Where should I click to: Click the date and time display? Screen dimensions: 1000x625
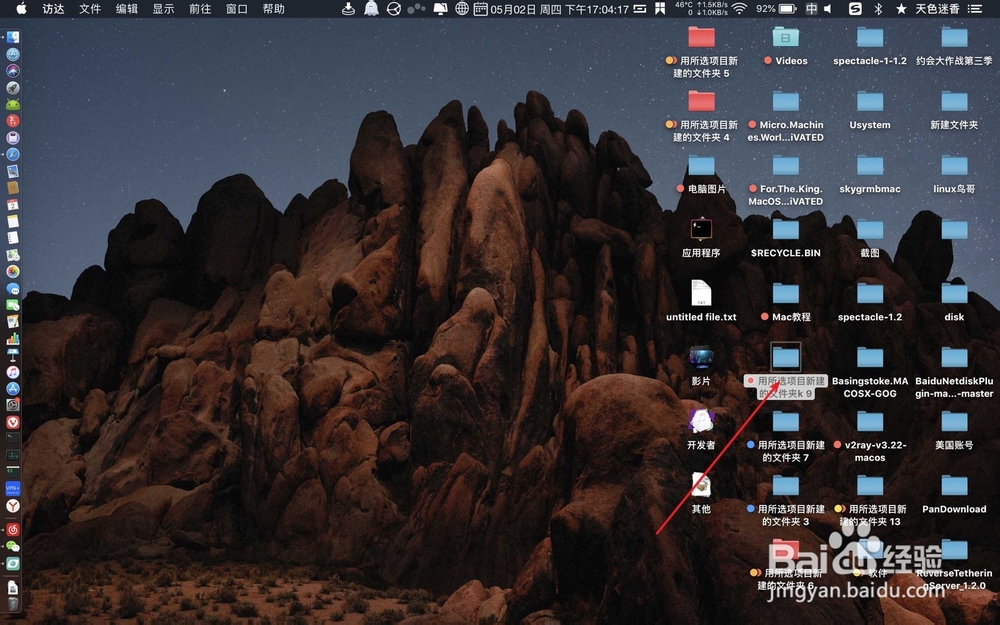click(559, 9)
